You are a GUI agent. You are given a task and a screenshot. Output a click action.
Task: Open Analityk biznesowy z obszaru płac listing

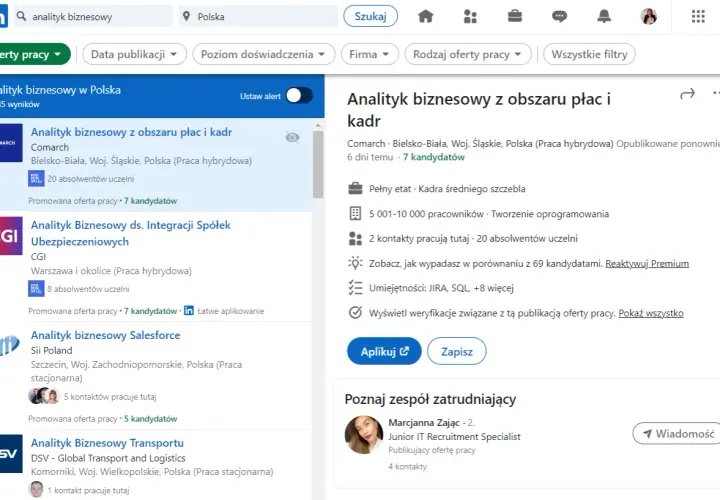click(131, 132)
